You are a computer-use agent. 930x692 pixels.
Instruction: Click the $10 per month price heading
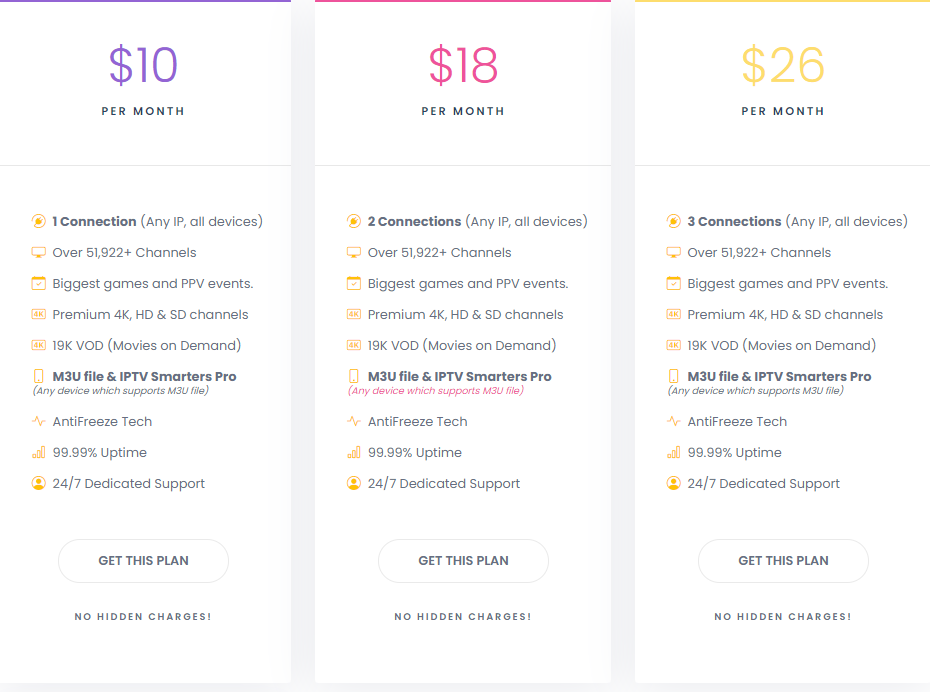pos(143,65)
